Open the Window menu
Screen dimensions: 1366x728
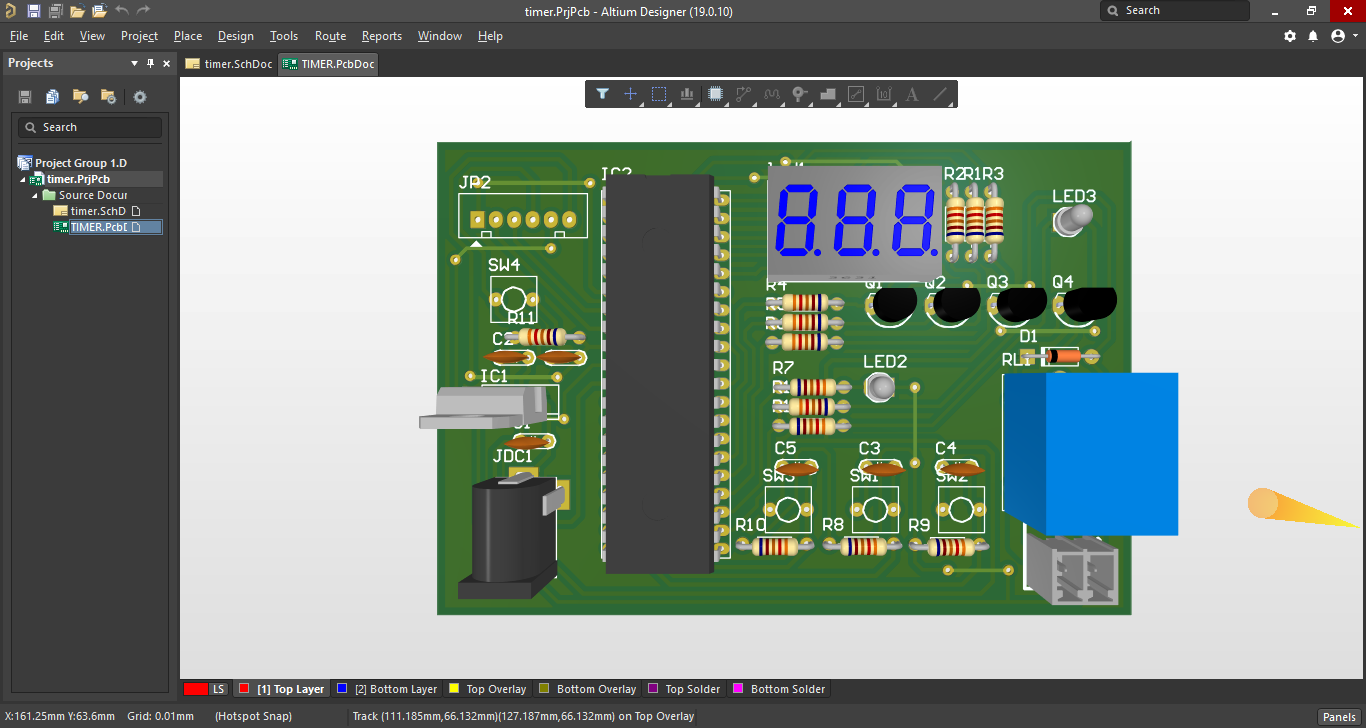[x=440, y=36]
